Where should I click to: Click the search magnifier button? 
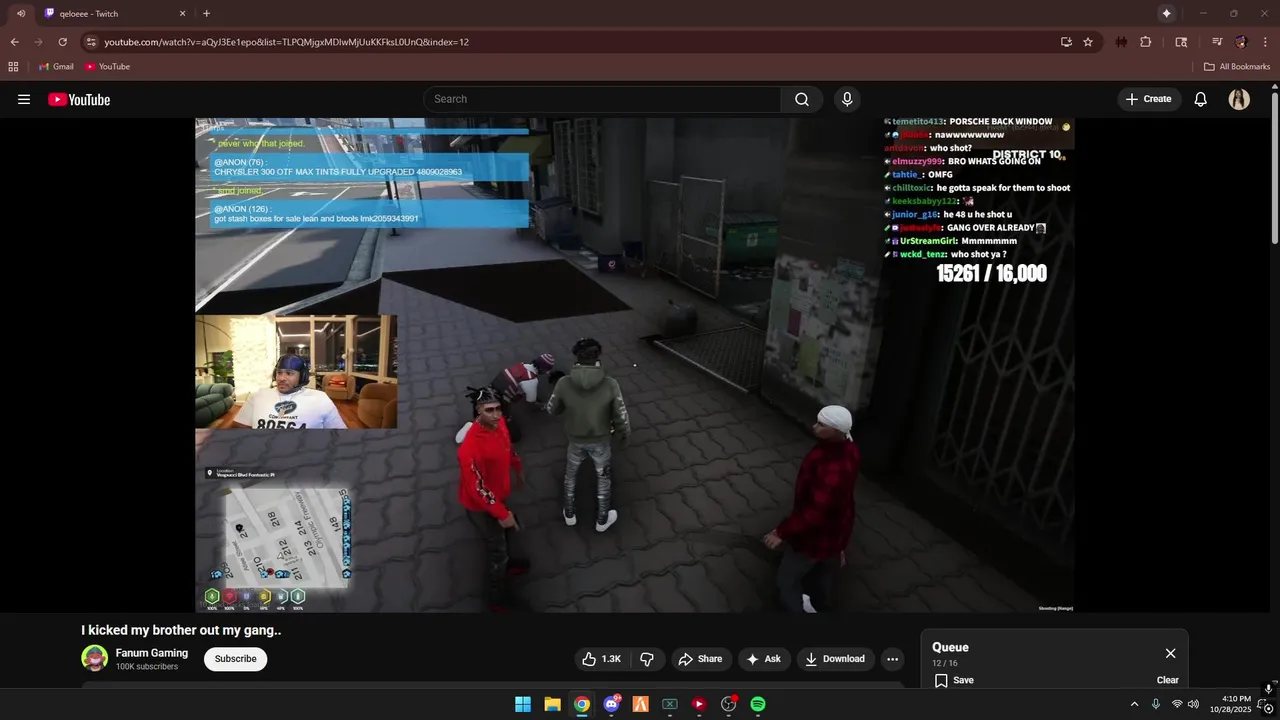point(802,99)
